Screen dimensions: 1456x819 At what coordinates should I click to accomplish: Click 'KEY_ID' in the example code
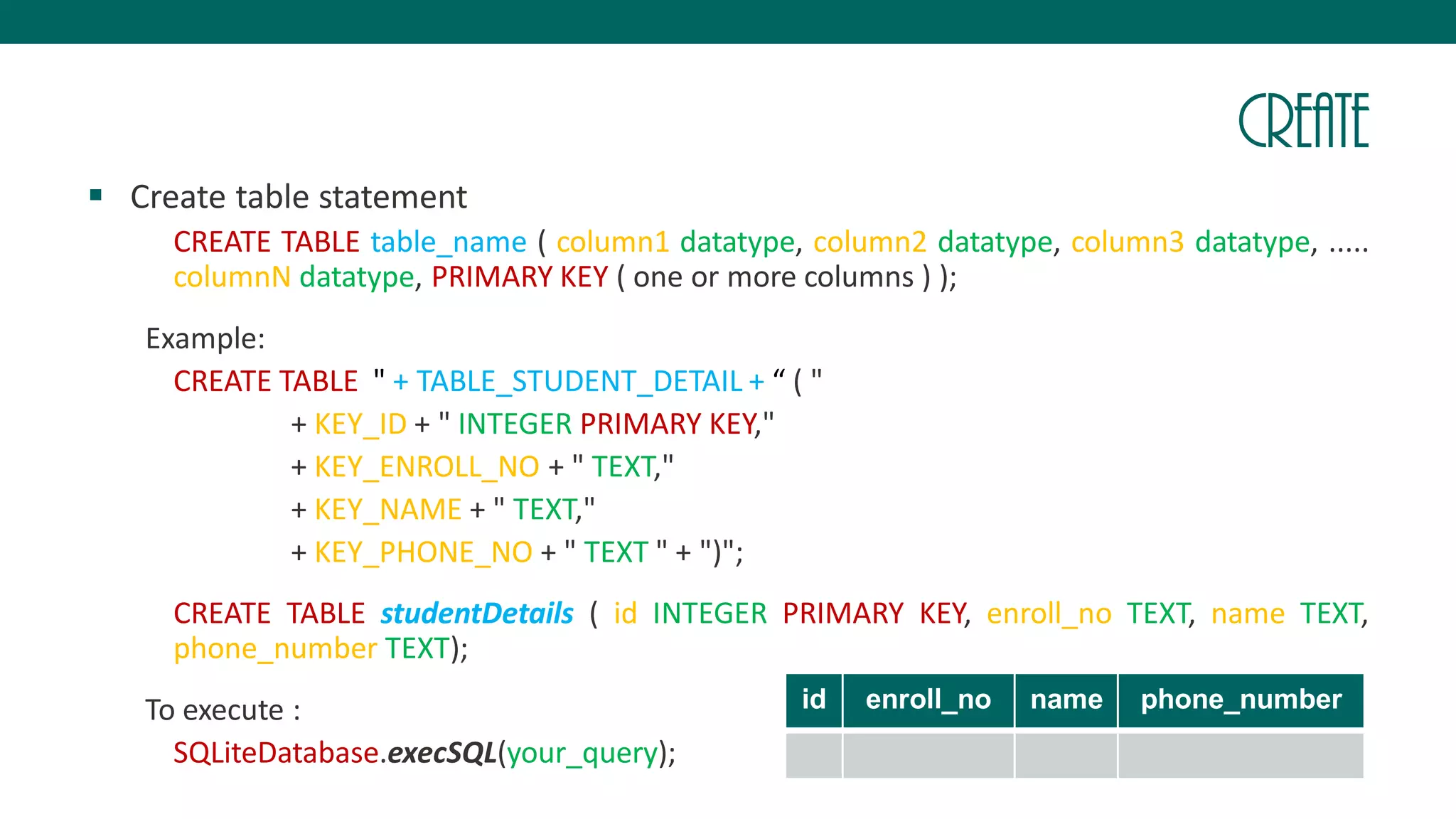tap(360, 424)
